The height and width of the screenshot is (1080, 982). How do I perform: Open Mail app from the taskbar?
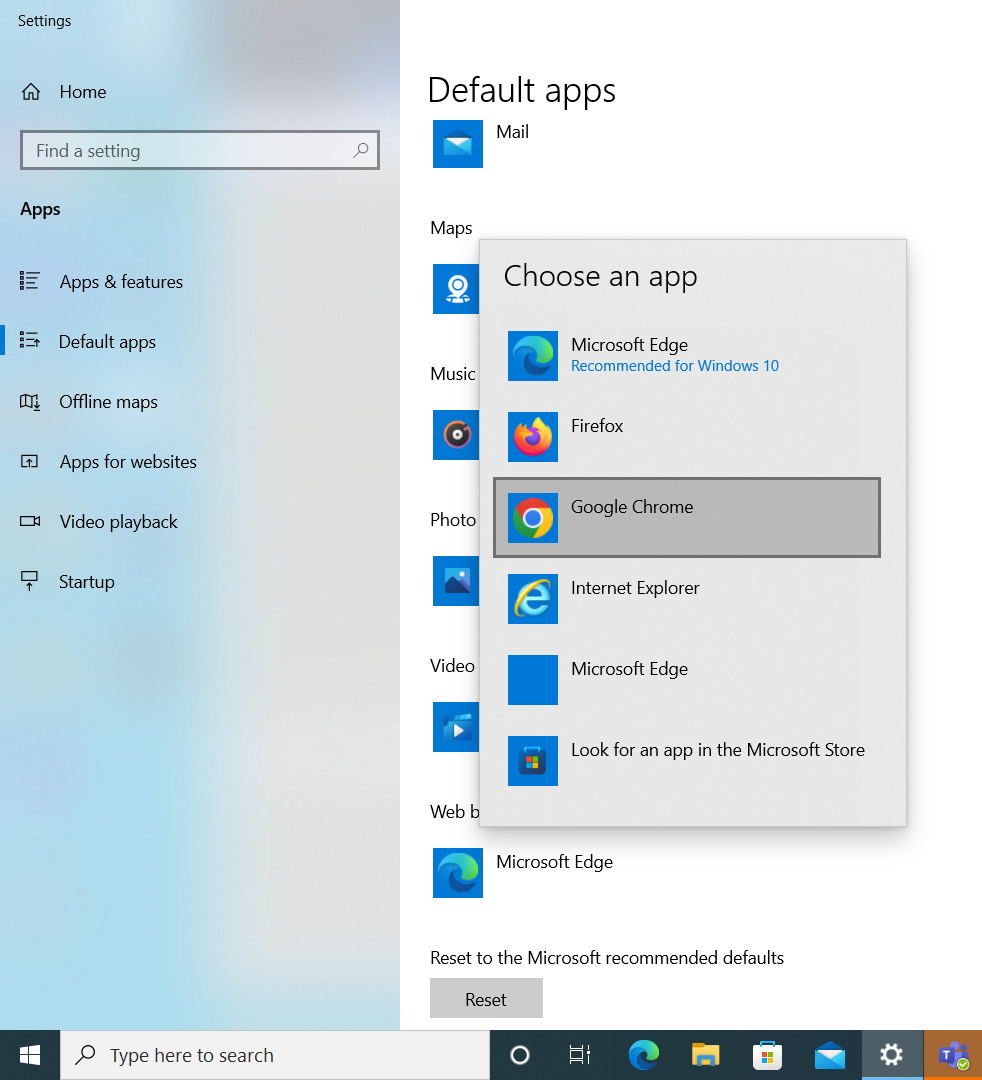(x=829, y=1055)
